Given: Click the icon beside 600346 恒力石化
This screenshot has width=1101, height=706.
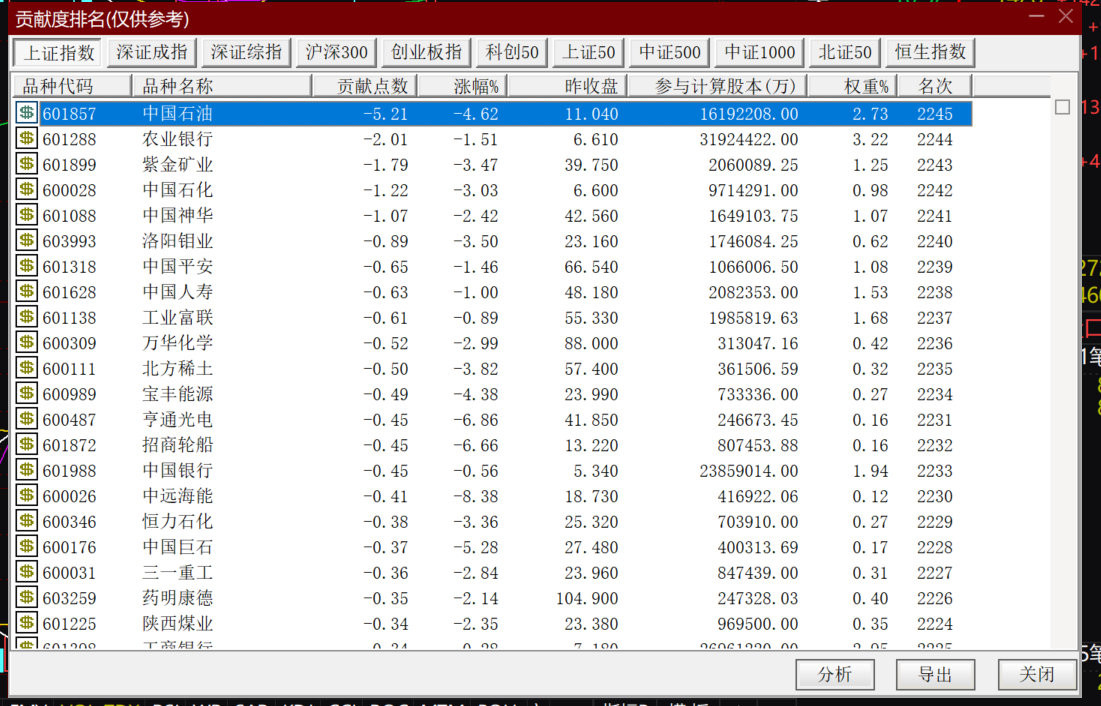Looking at the screenshot, I should (x=27, y=521).
